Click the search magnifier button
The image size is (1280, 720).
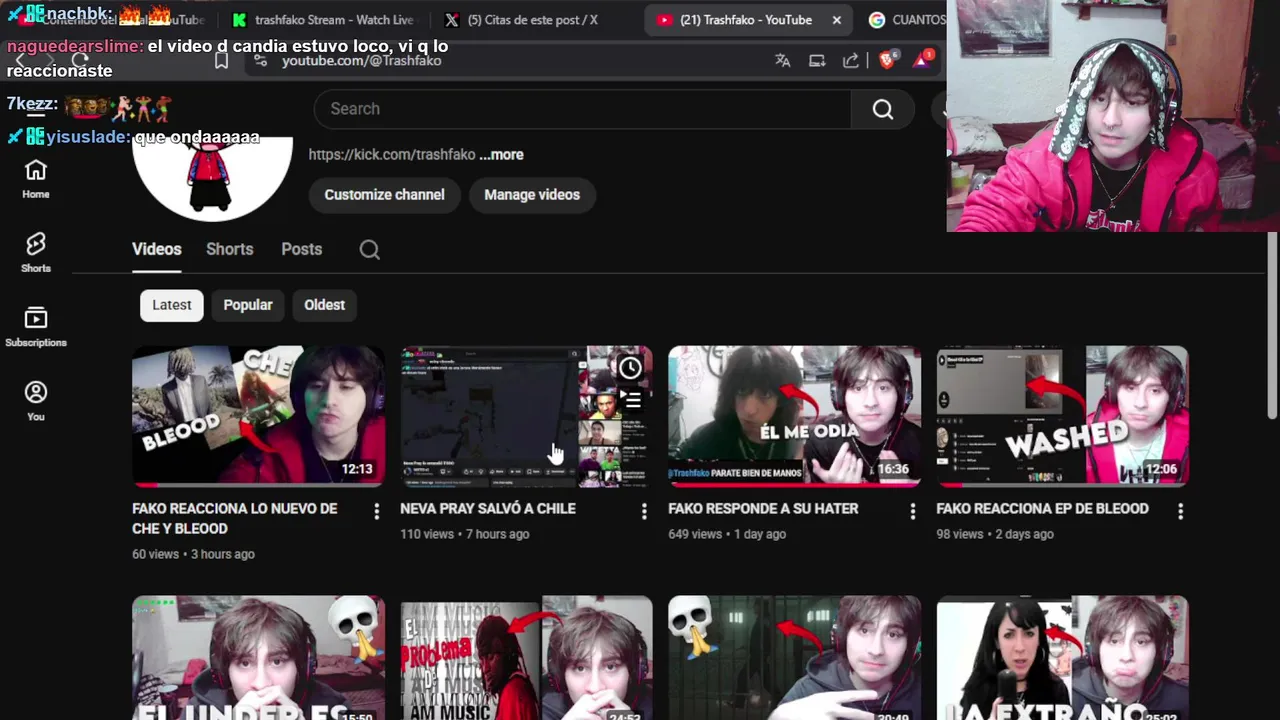[882, 109]
